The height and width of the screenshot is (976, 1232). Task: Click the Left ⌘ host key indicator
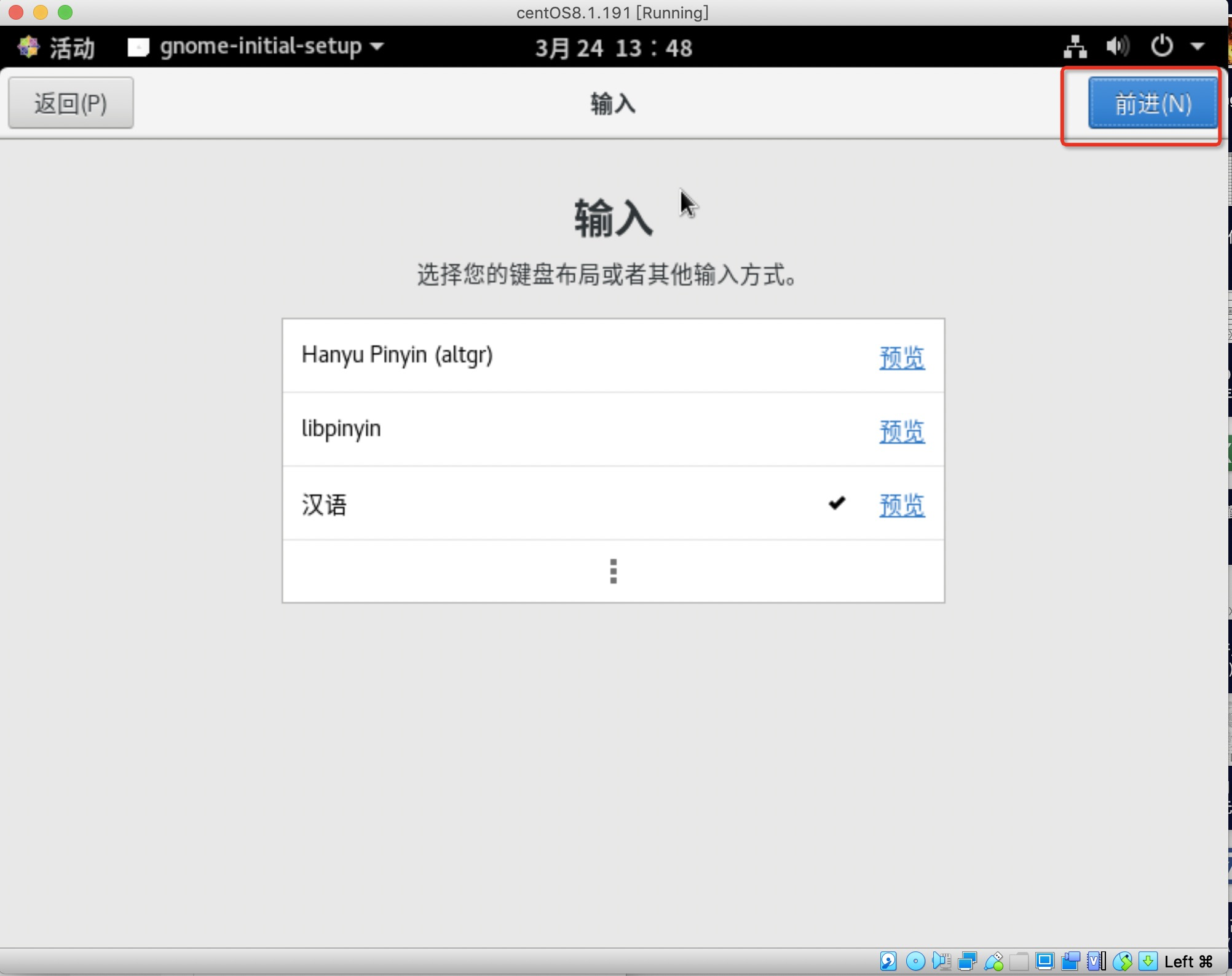click(1188, 961)
